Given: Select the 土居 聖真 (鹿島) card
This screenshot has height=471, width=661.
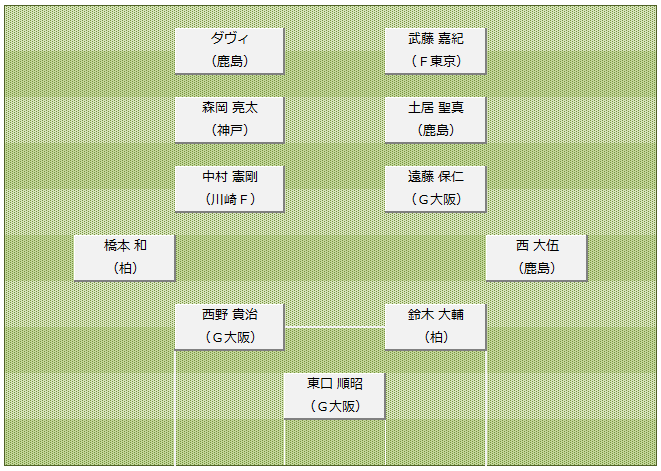Looking at the screenshot, I should coord(435,120).
